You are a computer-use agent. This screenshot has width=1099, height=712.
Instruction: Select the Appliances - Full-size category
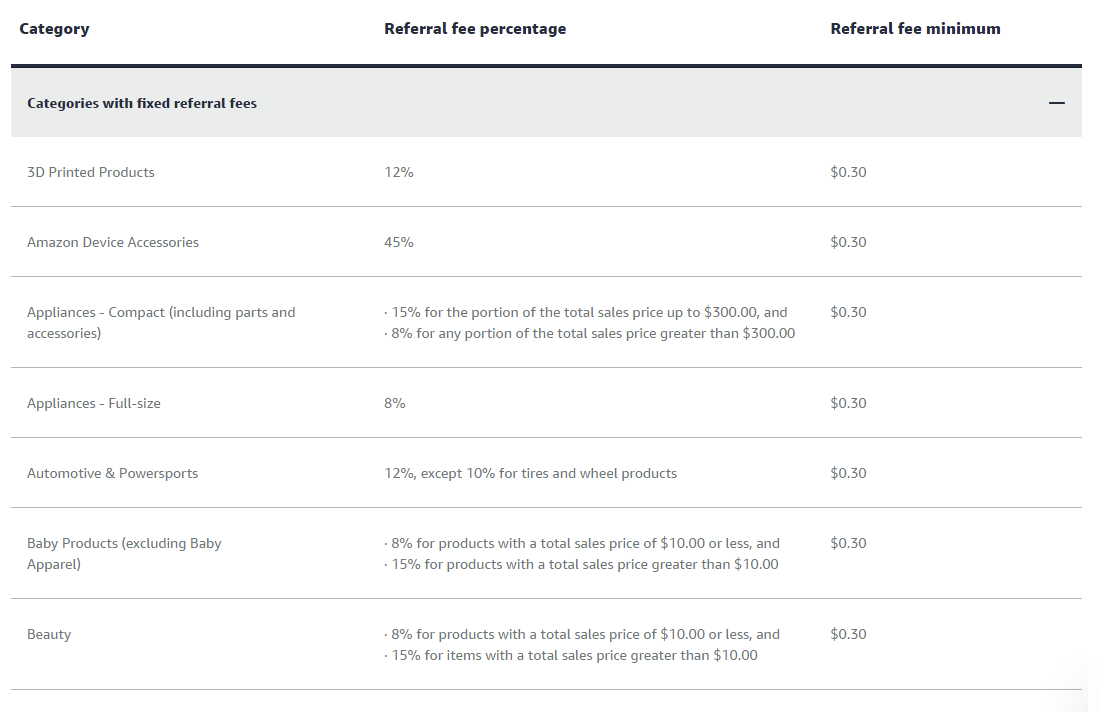[x=94, y=403]
